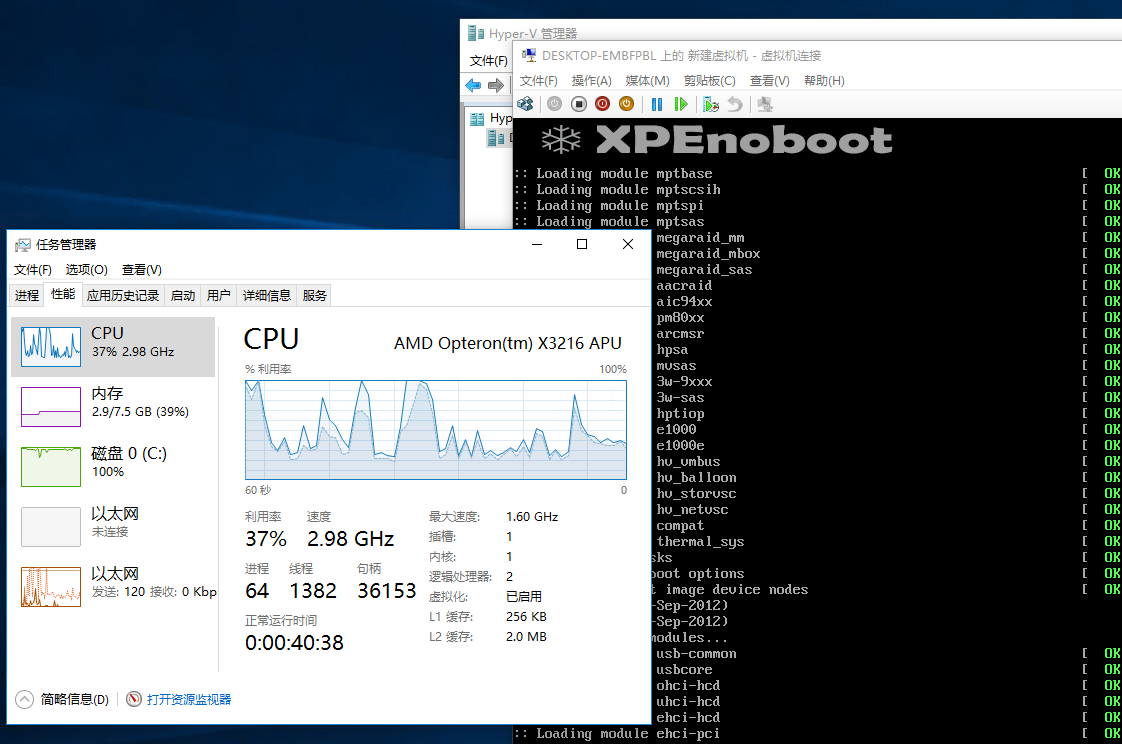Click the megaraid_sas line in the console
Screen dimensions: 1122x744
point(704,270)
